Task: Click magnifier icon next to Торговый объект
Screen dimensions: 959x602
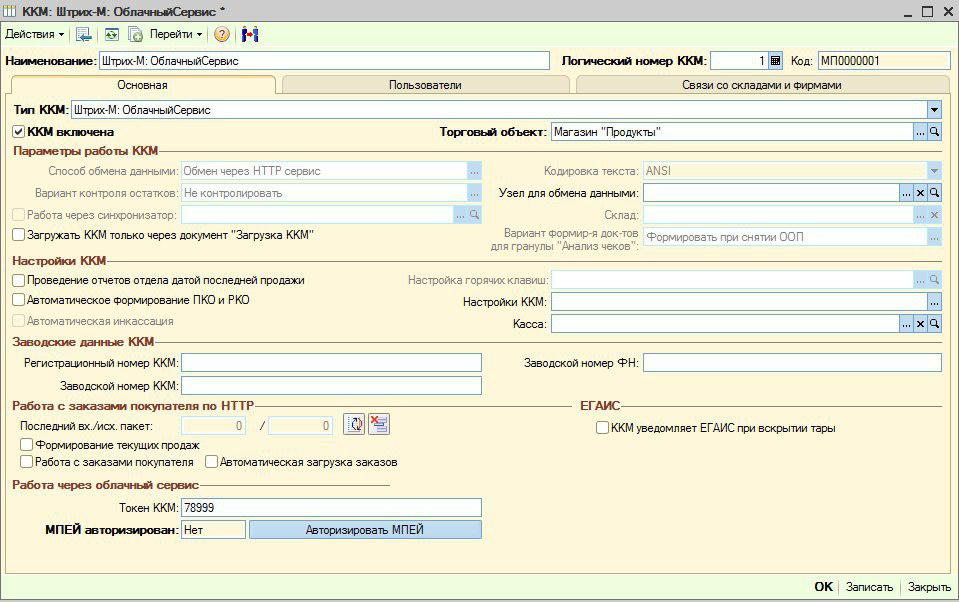Action: click(x=934, y=132)
